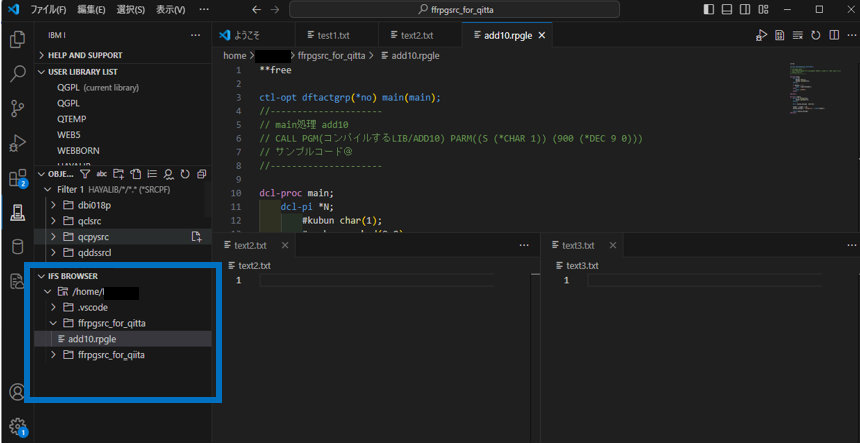Toggle the secondary side bar
This screenshot has width=860, height=444.
pyautogui.click(x=745, y=9)
